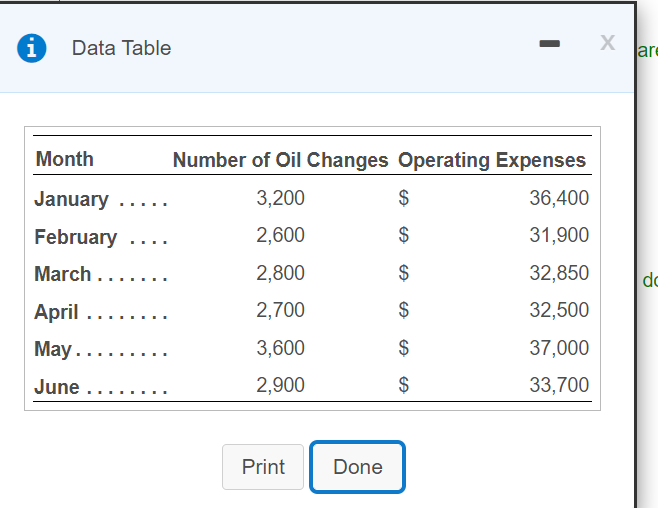Select the April row label
The image size is (658, 508).
click(x=56, y=312)
